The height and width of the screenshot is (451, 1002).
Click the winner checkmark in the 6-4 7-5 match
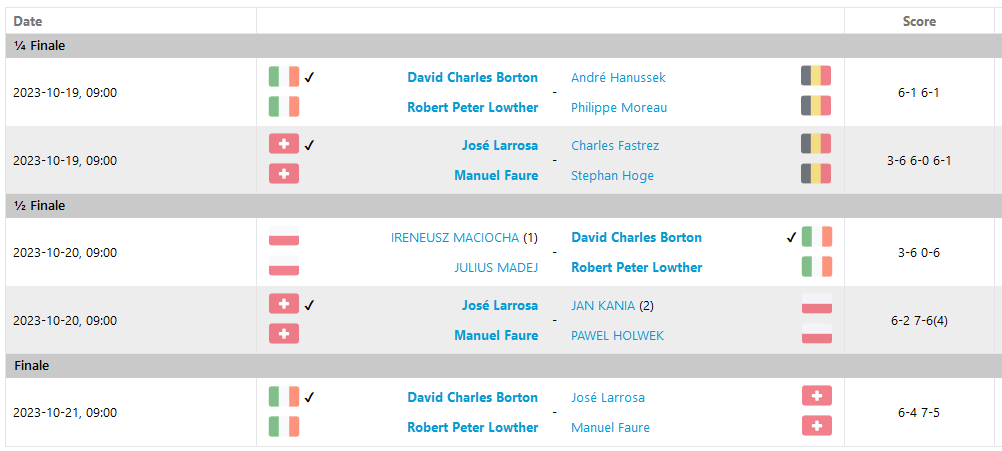coord(309,397)
